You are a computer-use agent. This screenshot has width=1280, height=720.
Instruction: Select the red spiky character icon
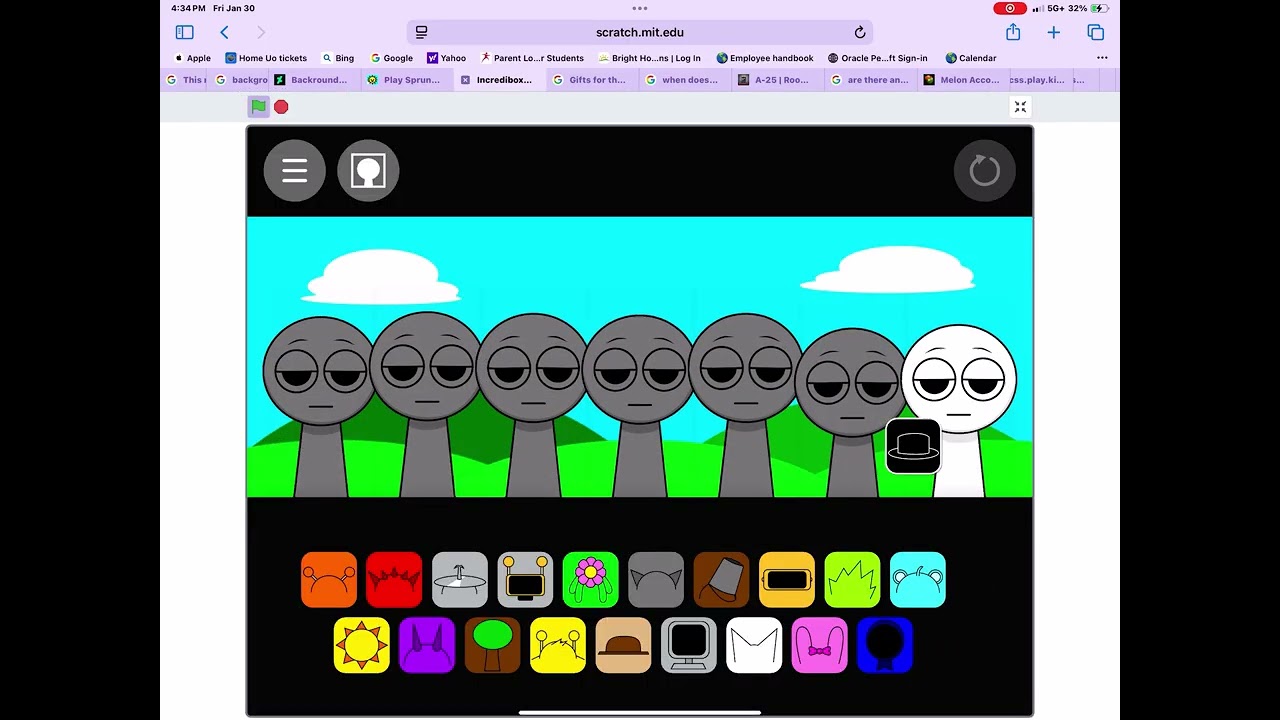tap(394, 580)
